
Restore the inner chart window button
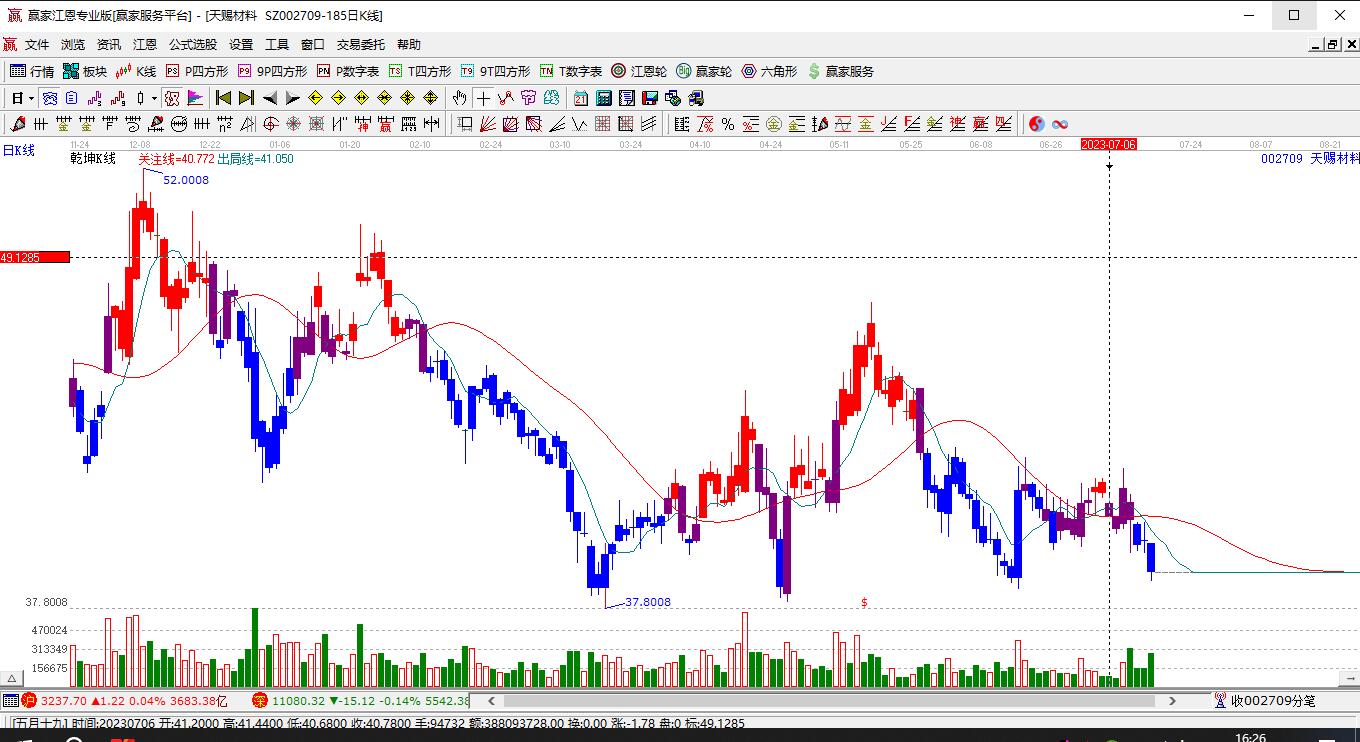[x=1333, y=44]
